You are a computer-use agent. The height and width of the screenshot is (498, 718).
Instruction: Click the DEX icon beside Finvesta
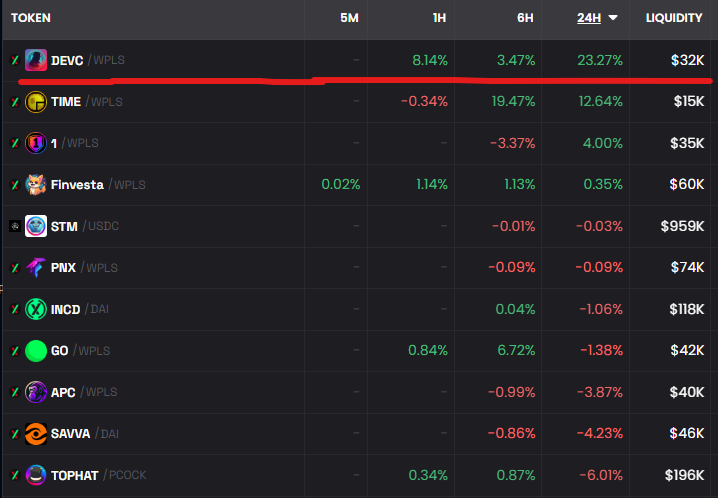pyautogui.click(x=15, y=185)
